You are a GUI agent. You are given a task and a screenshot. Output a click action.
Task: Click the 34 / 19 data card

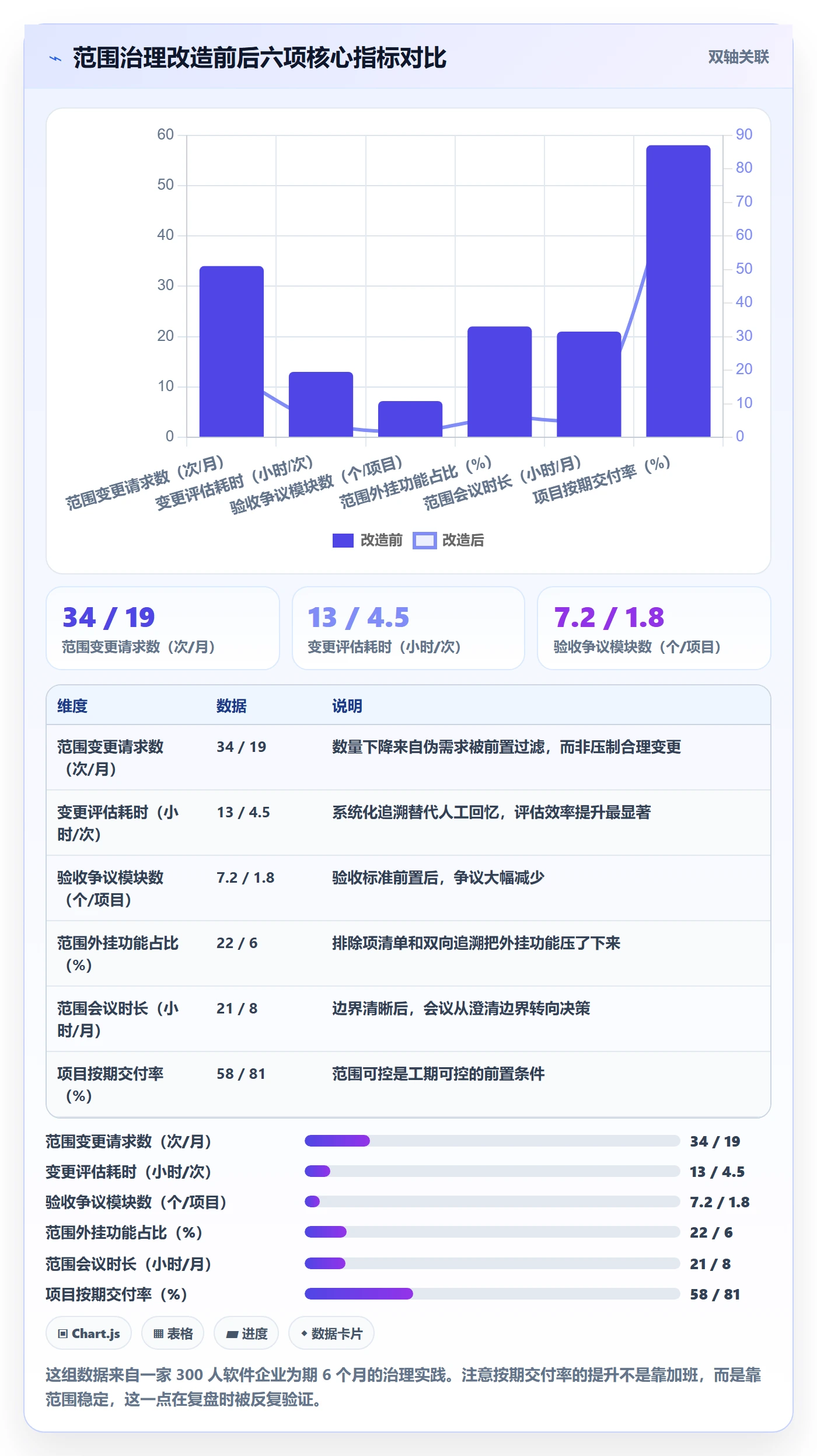[163, 628]
